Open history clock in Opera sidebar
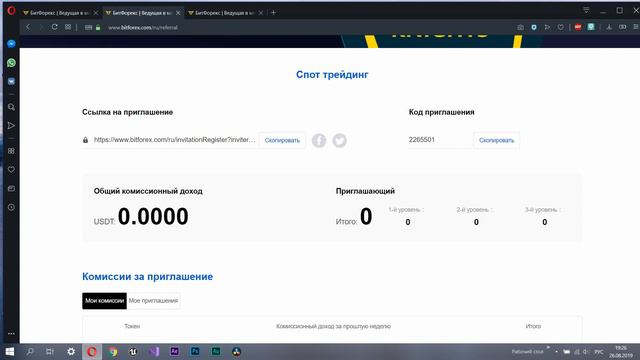 coord(11,207)
